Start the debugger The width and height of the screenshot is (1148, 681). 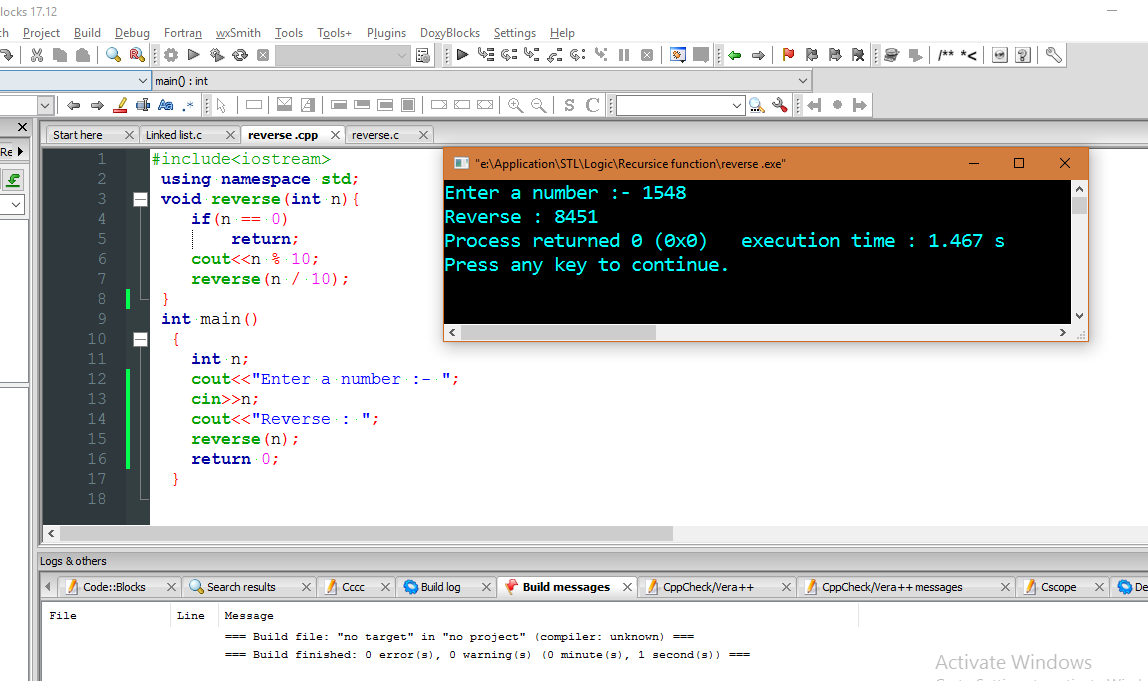(463, 55)
